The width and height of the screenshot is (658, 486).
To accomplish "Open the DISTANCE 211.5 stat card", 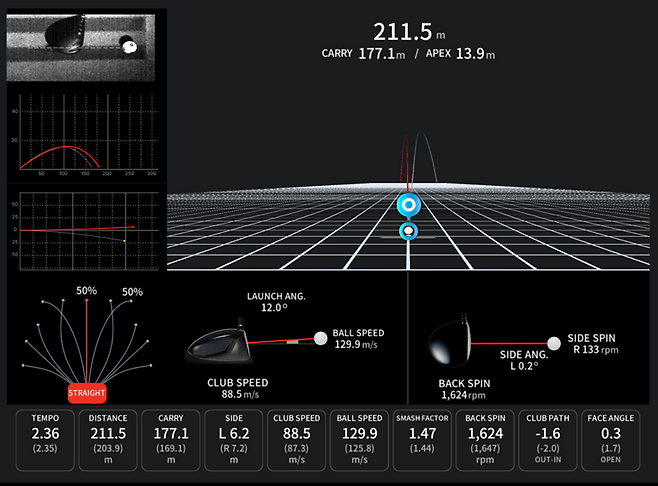I will (x=108, y=440).
